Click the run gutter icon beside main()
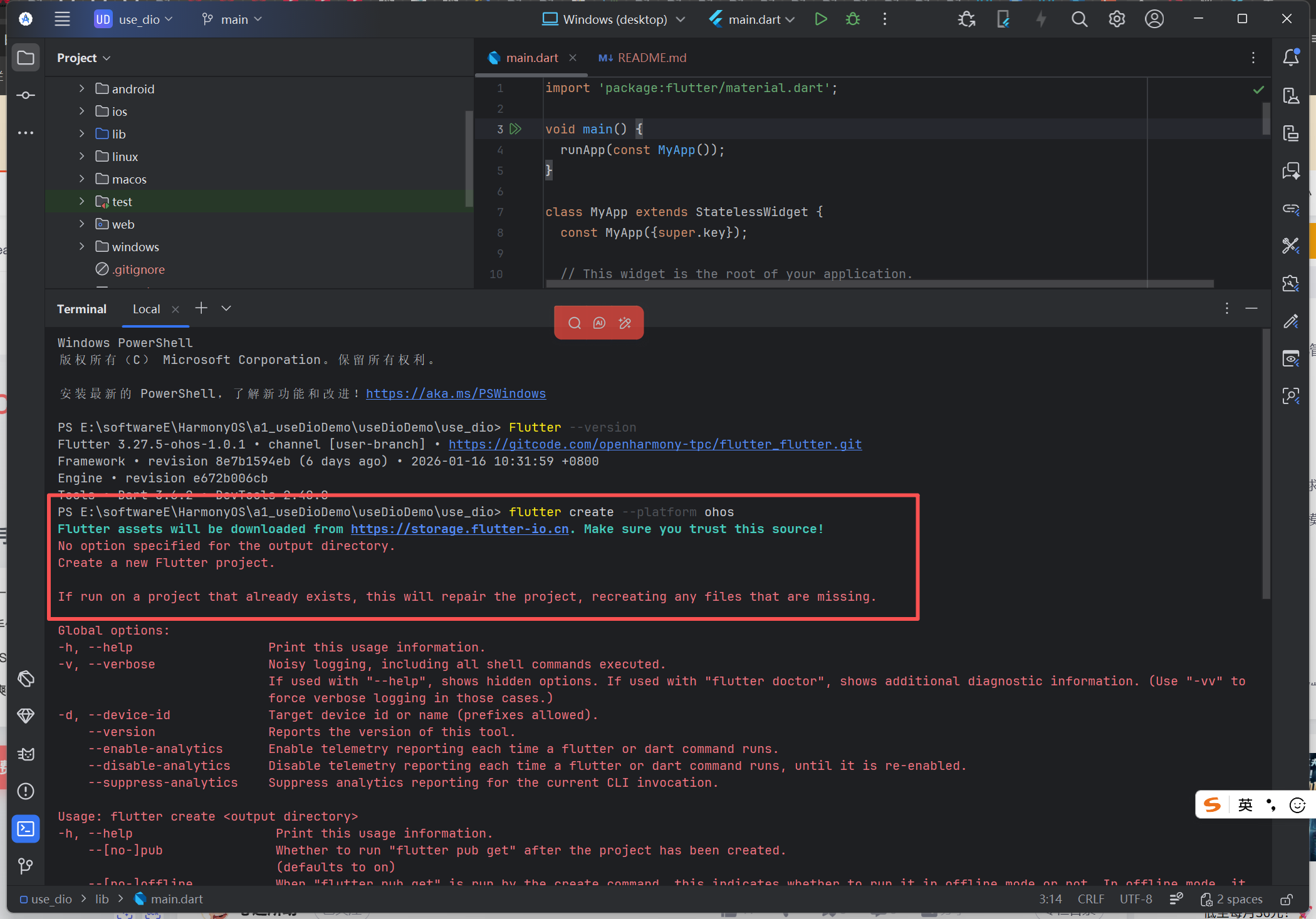This screenshot has width=1316, height=919. pos(516,129)
